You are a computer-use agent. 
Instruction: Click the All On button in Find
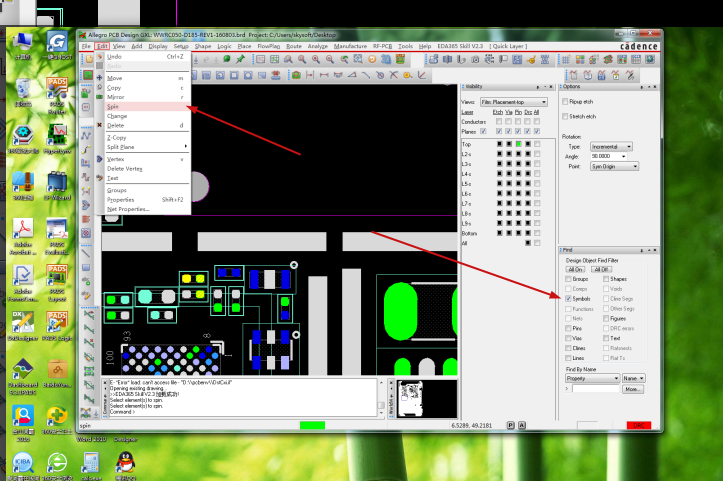tap(575, 269)
